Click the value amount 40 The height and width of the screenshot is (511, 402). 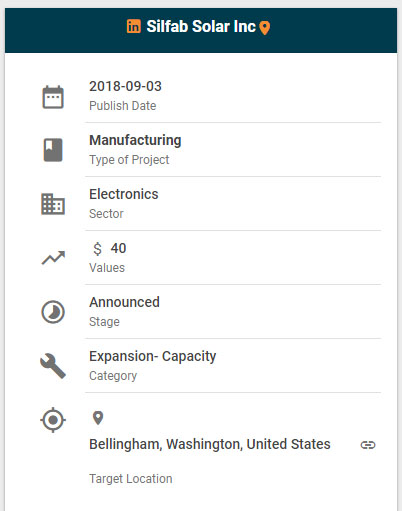[x=118, y=248]
